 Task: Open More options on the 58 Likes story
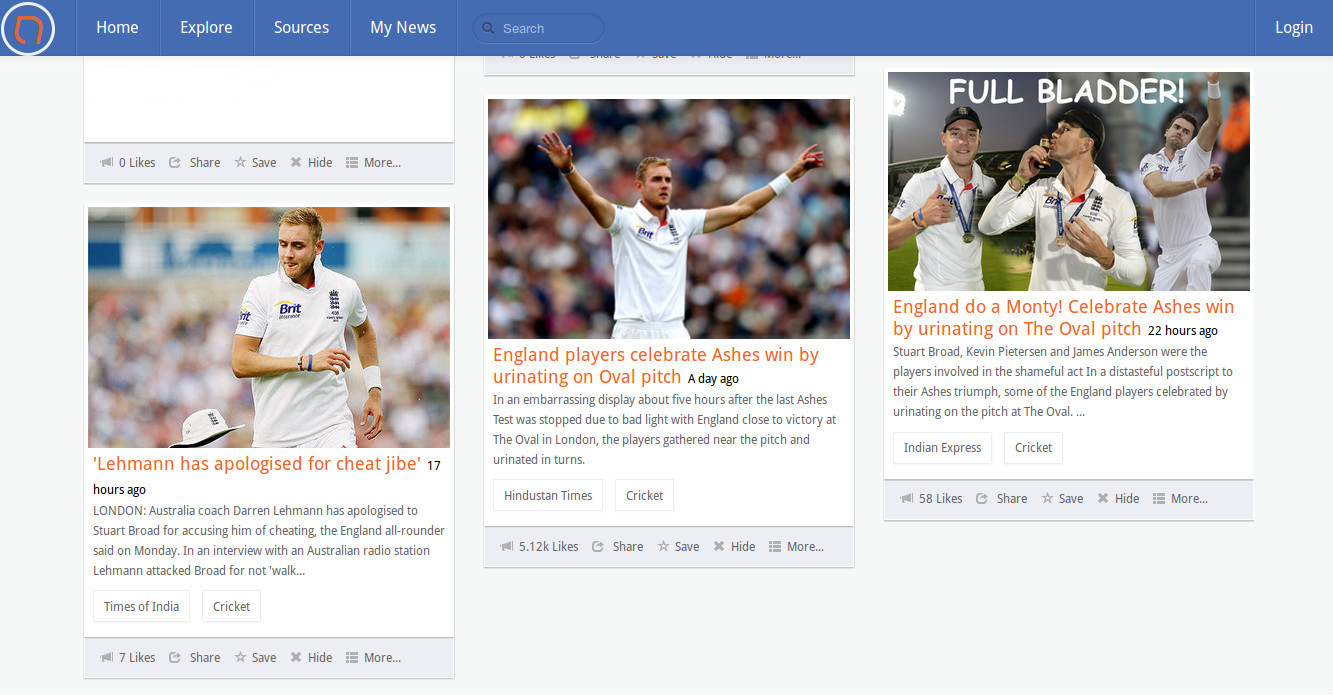1180,499
